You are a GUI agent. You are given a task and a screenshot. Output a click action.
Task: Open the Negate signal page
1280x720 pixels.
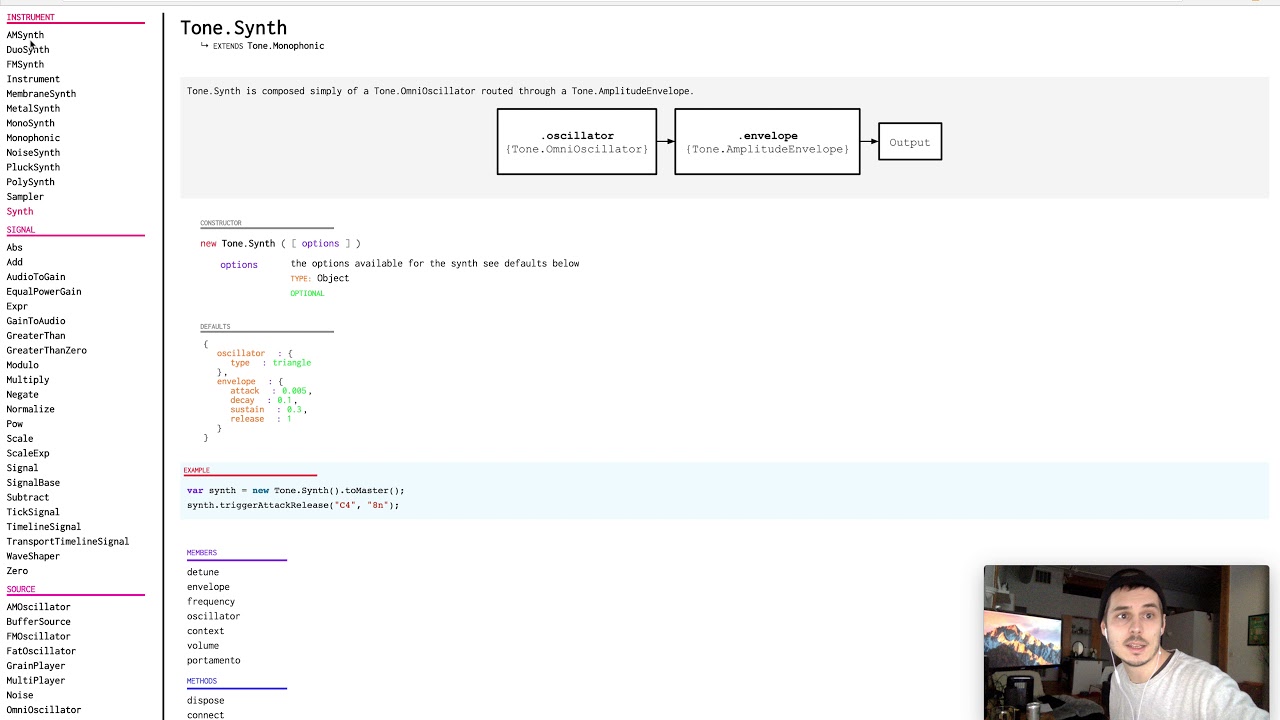[x=22, y=395]
